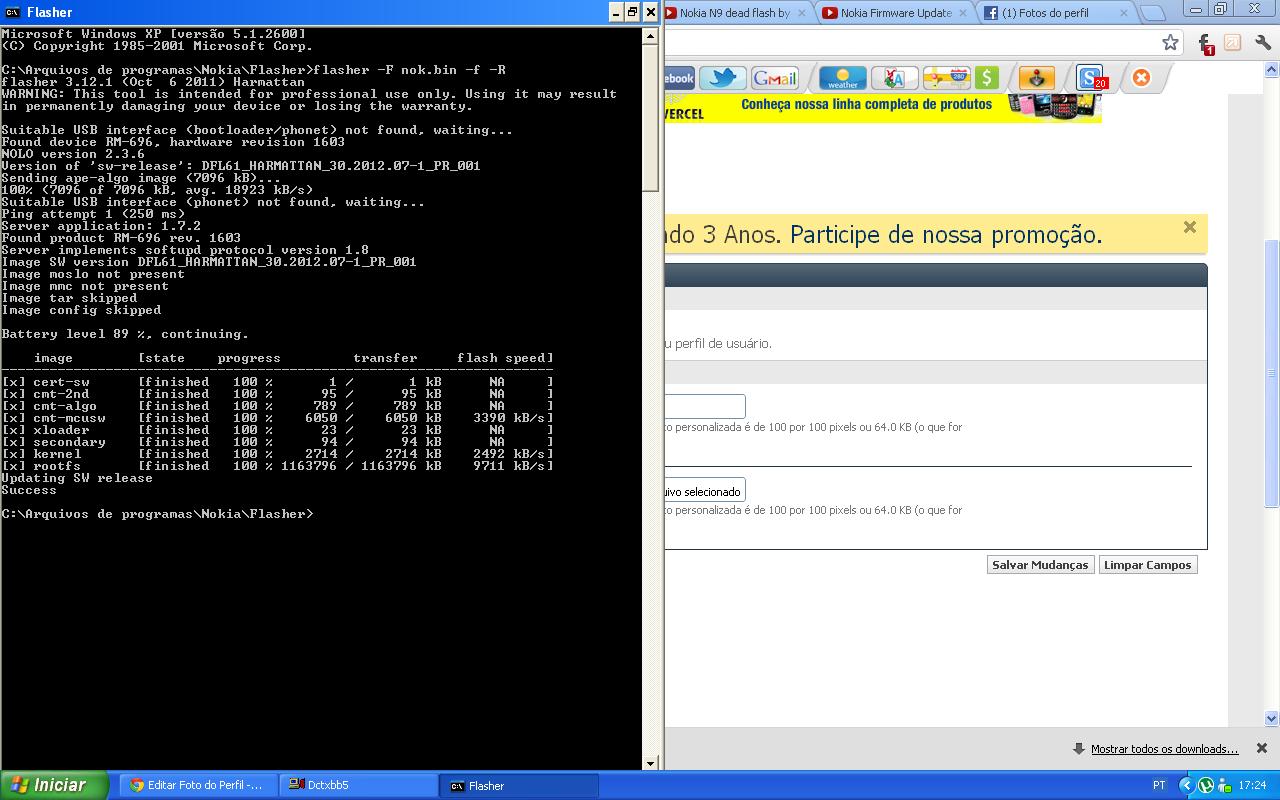Click Mostrar todos os downloads link
This screenshot has height=800, width=1280.
[1164, 749]
